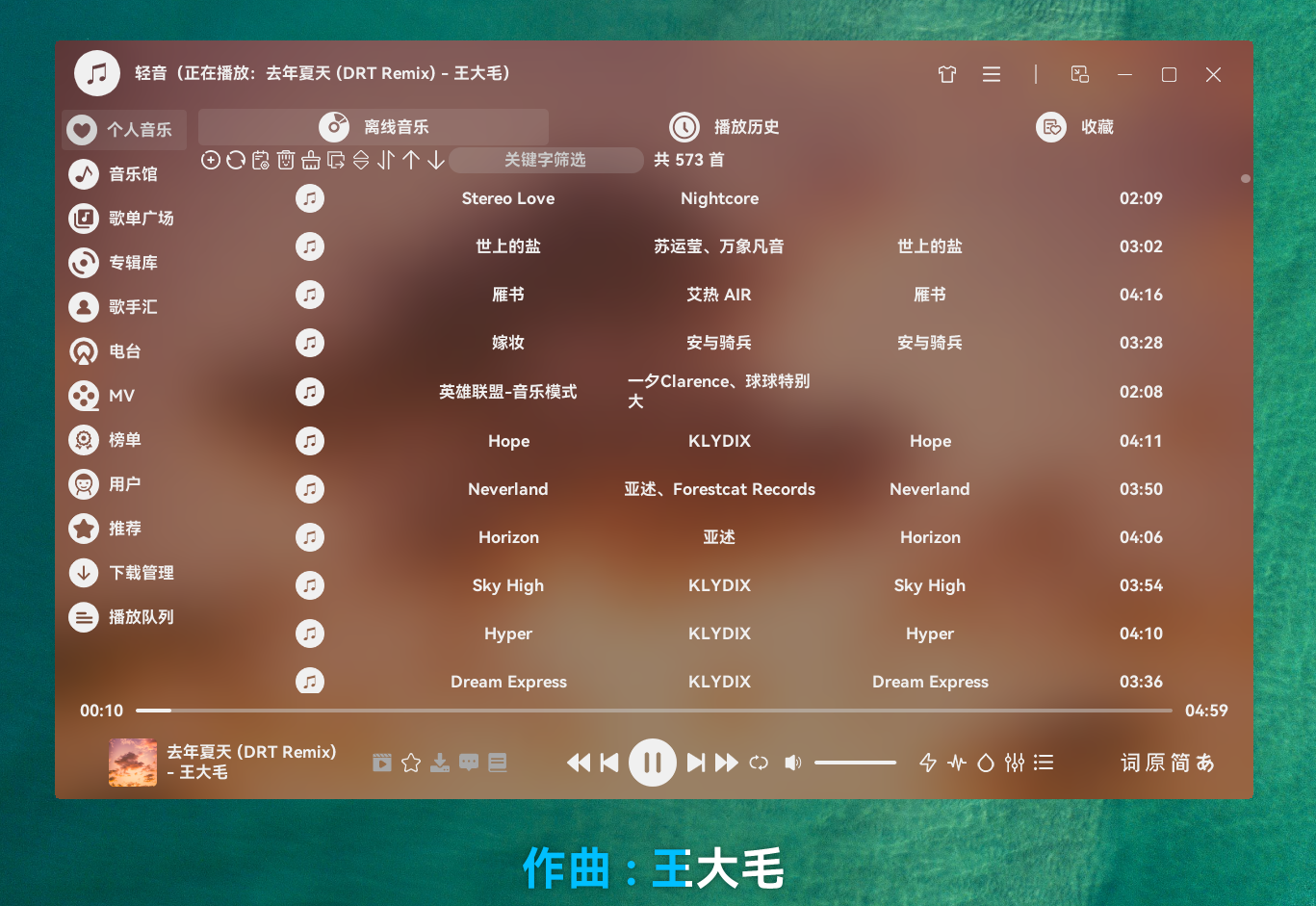
Task: Click the refresh list icon
Action: (236, 160)
